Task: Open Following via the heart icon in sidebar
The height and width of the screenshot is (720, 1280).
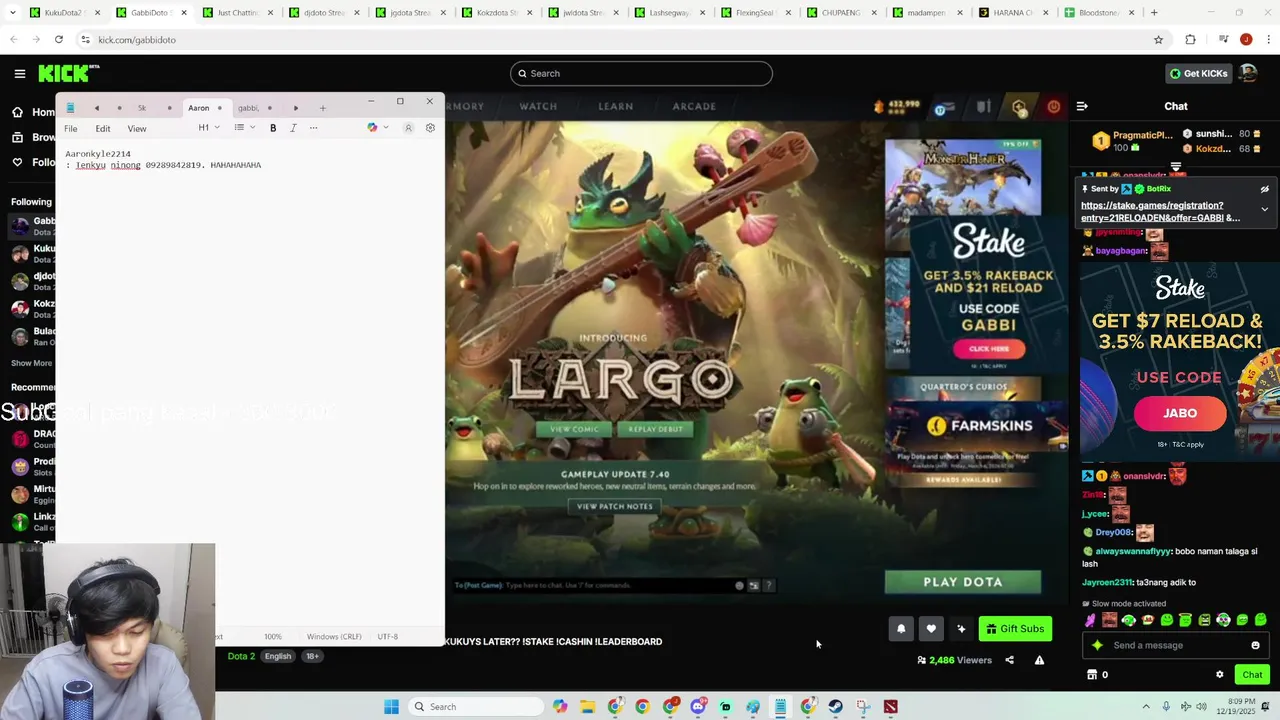Action: [17, 162]
